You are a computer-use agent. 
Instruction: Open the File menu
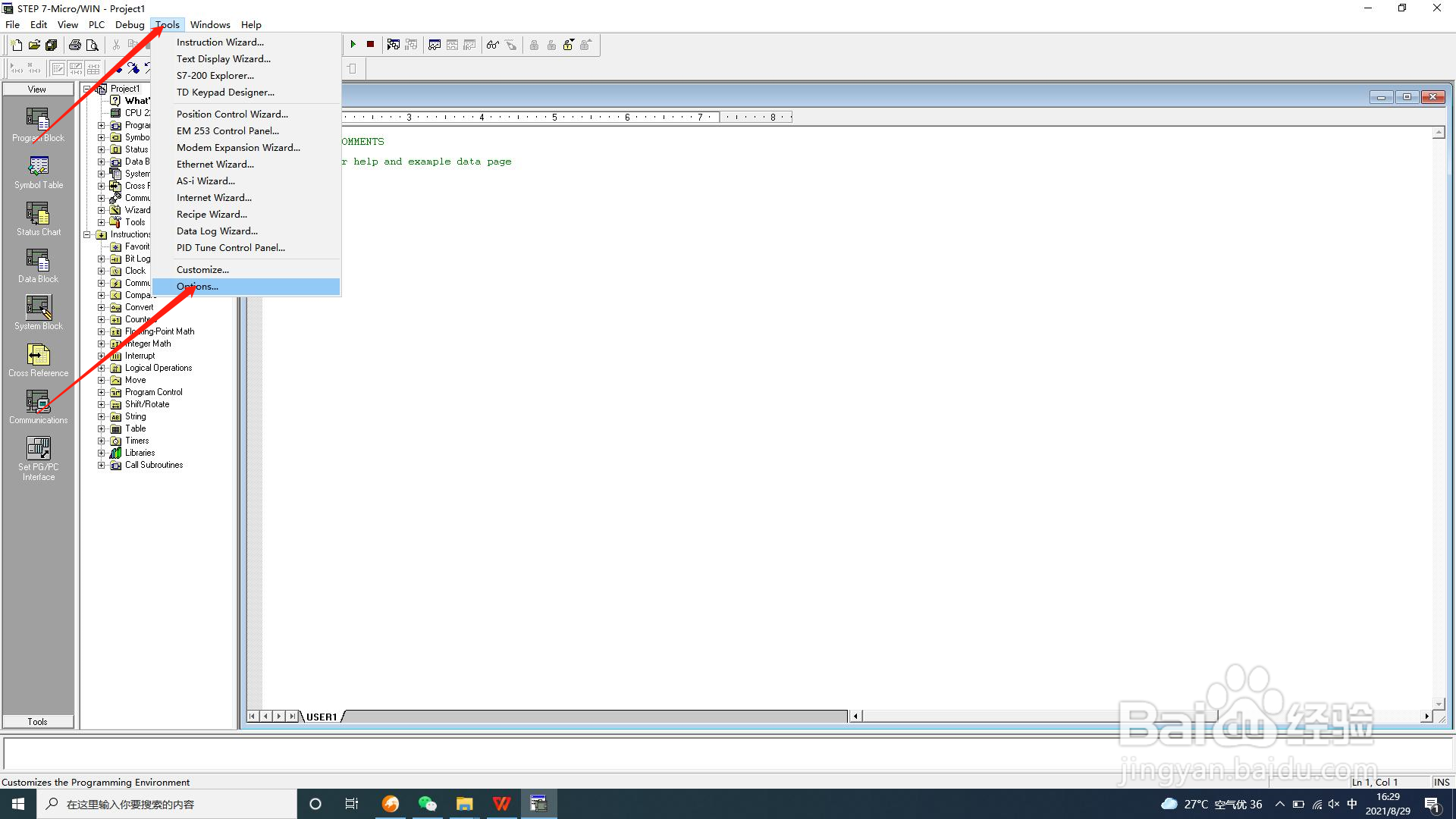(x=13, y=24)
